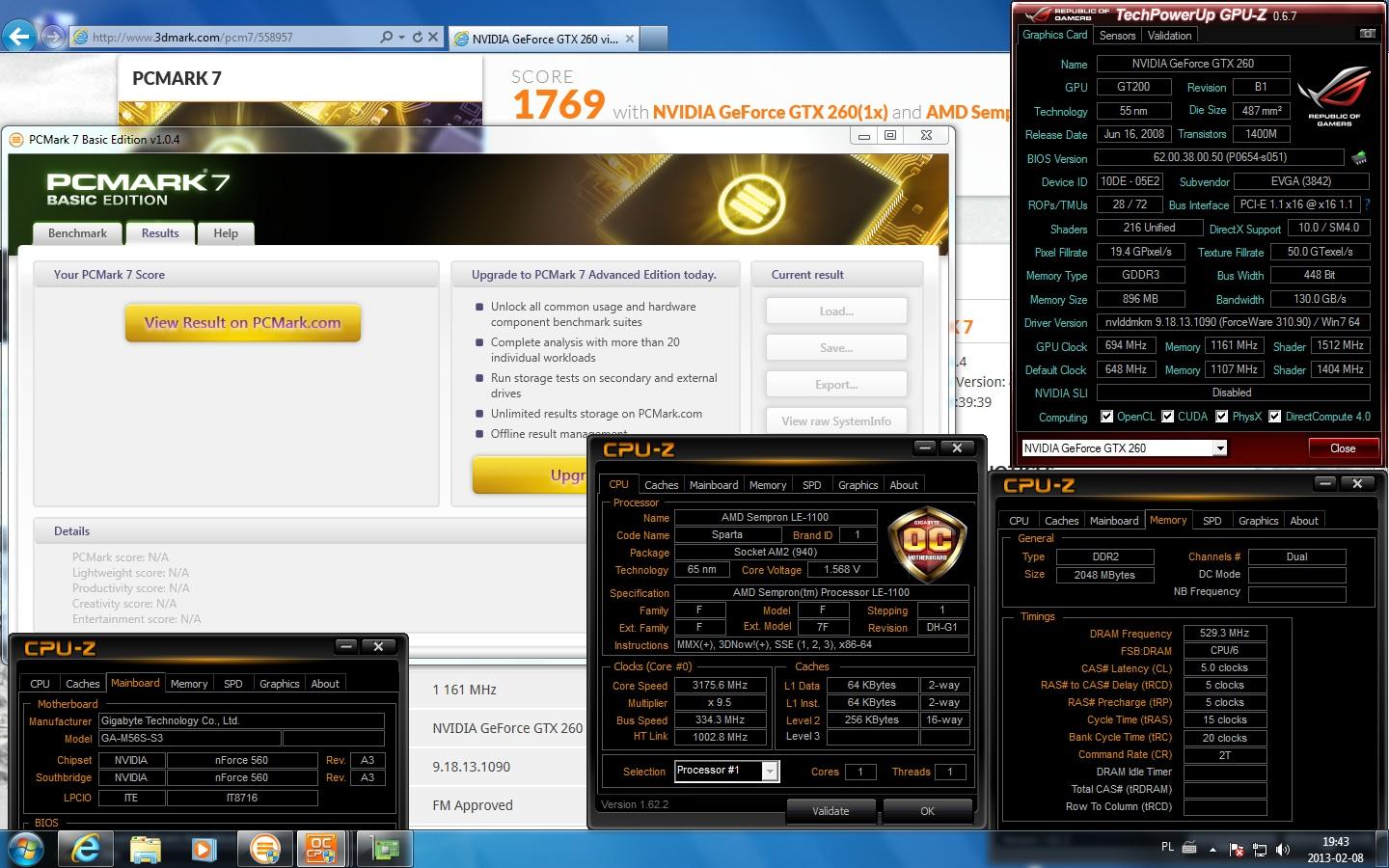
Task: Click the BIOS save chip icon in GPU-Z
Action: point(1359,157)
